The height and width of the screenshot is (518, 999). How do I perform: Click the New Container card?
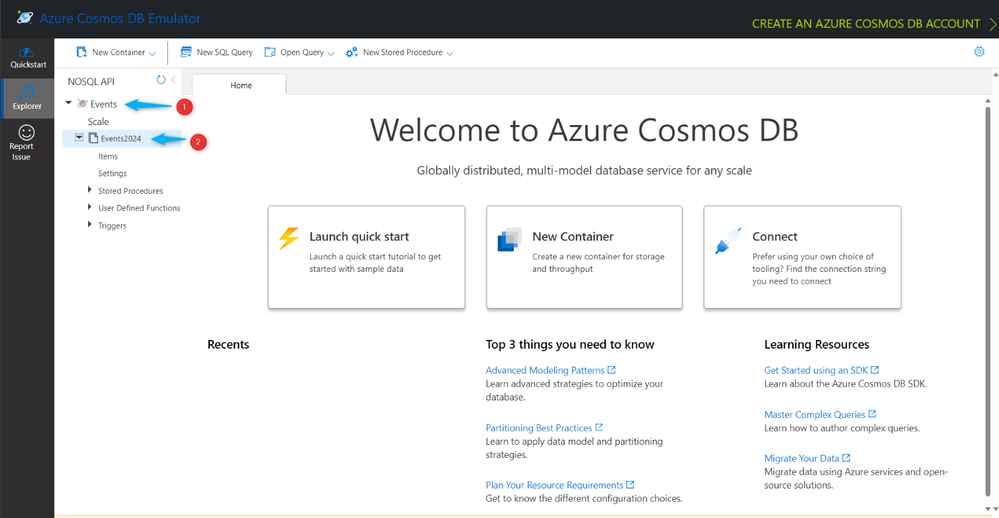(x=584, y=257)
